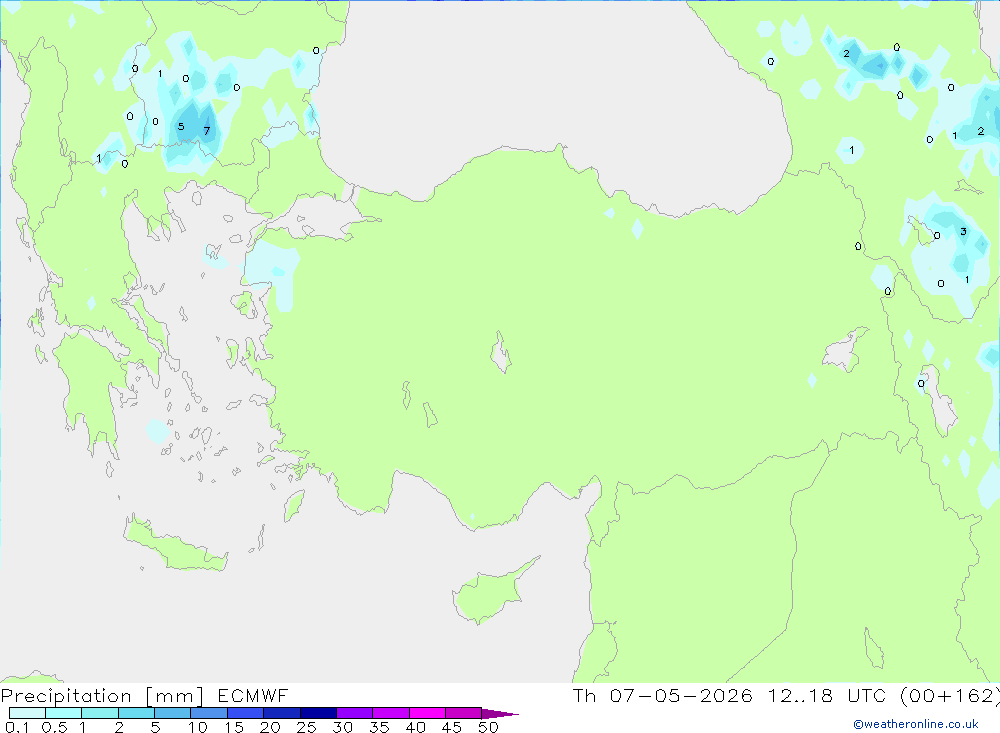
Task: Select the '40' legend scale label
Action: pyautogui.click(x=416, y=727)
